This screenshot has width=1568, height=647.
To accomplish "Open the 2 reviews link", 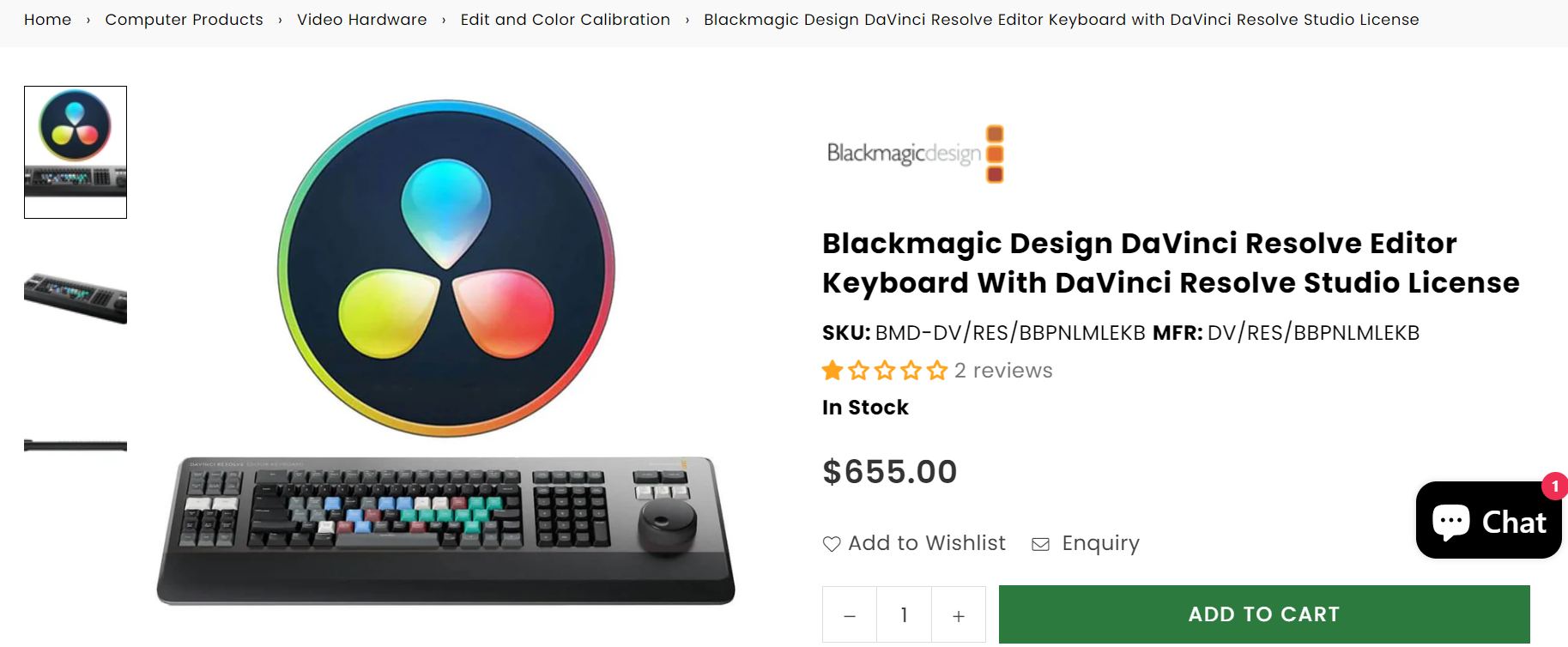I will [x=1003, y=371].
